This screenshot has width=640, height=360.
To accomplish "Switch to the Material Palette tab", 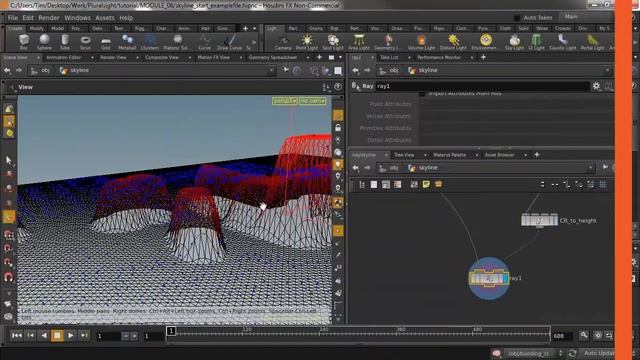I will point(449,155).
